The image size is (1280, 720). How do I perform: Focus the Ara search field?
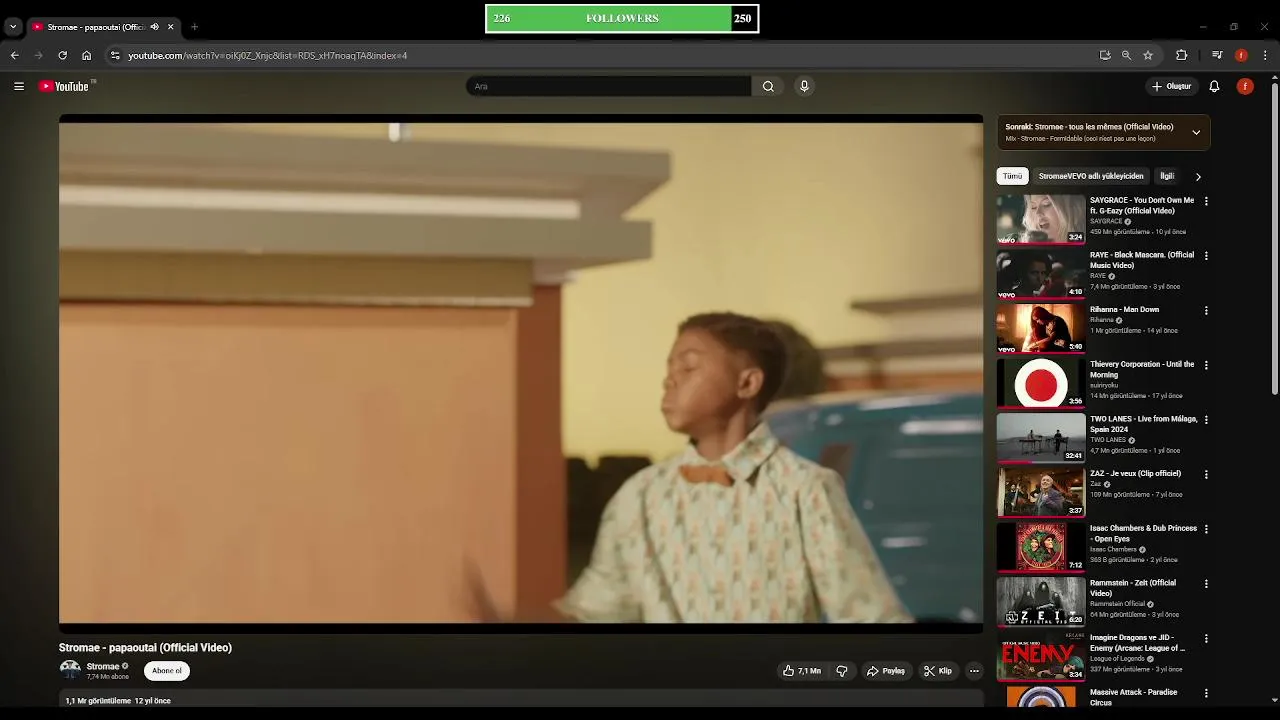(x=608, y=86)
